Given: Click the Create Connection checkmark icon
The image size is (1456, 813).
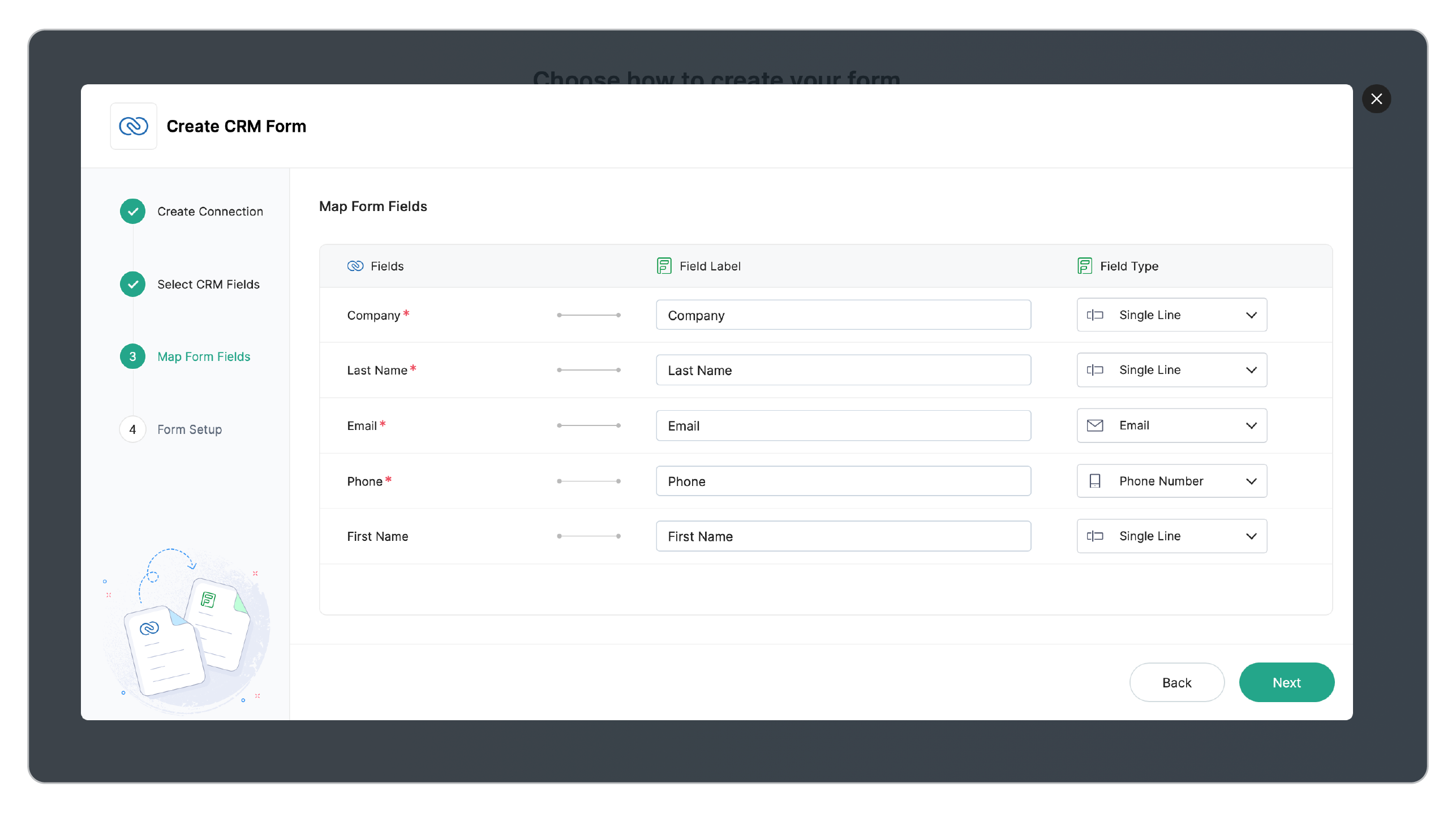Looking at the screenshot, I should [x=132, y=212].
